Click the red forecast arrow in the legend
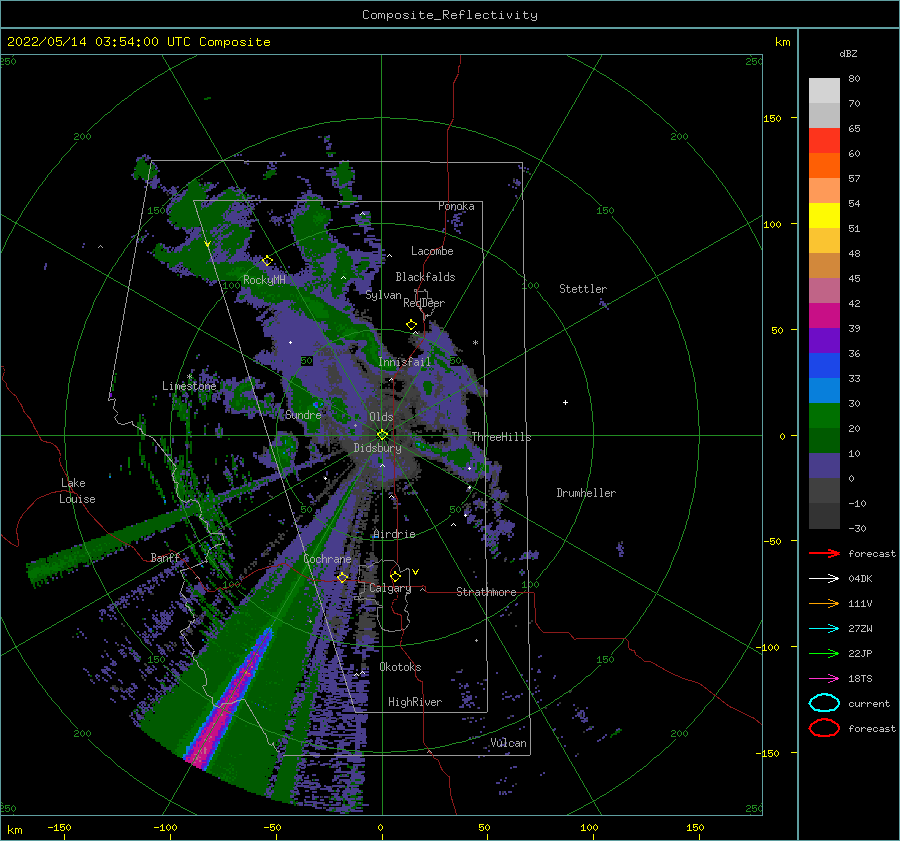 pos(824,553)
